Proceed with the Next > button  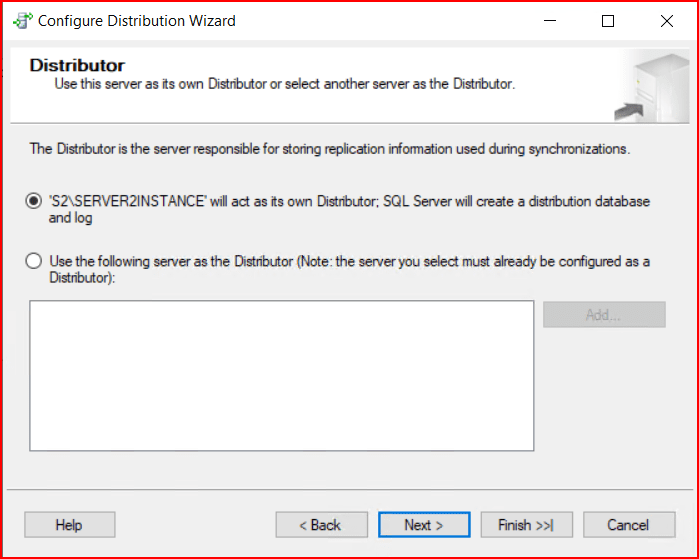pyautogui.click(x=424, y=525)
